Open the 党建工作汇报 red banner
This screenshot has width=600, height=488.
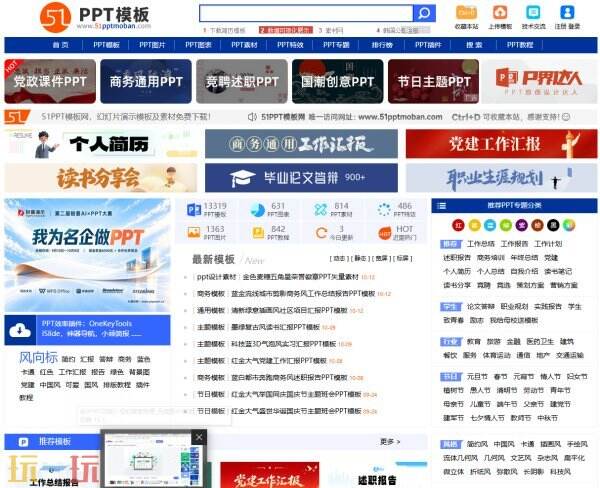[x=501, y=144]
